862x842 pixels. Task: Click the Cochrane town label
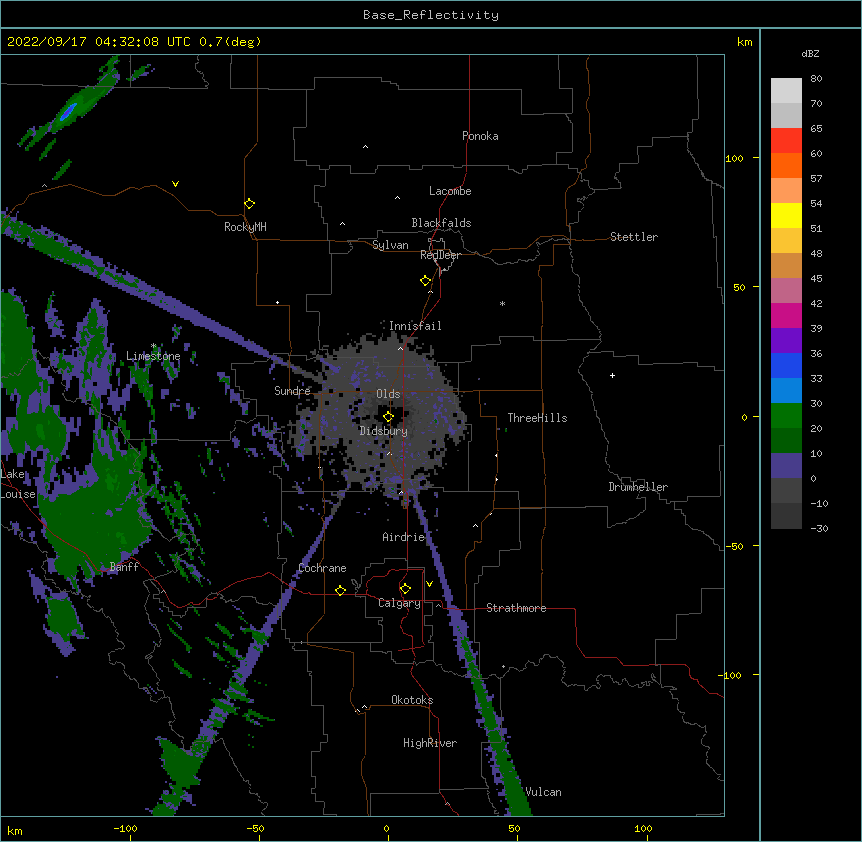[x=322, y=568]
